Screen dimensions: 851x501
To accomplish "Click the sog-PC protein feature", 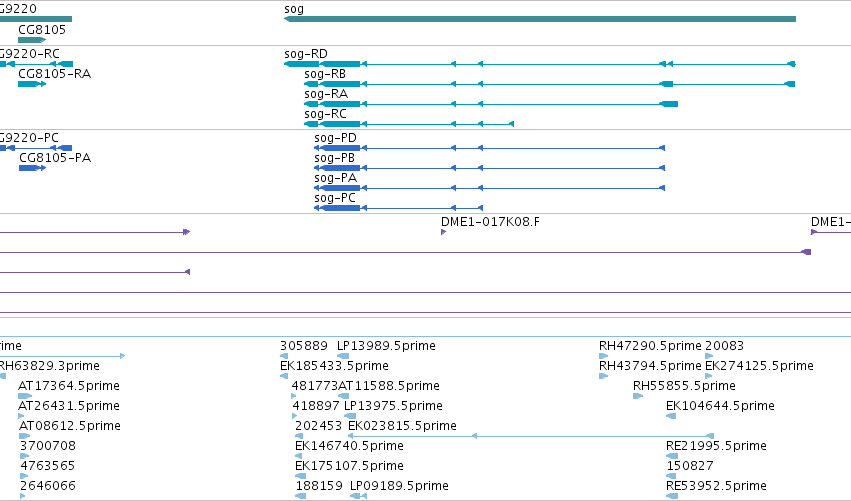I will point(398,208).
